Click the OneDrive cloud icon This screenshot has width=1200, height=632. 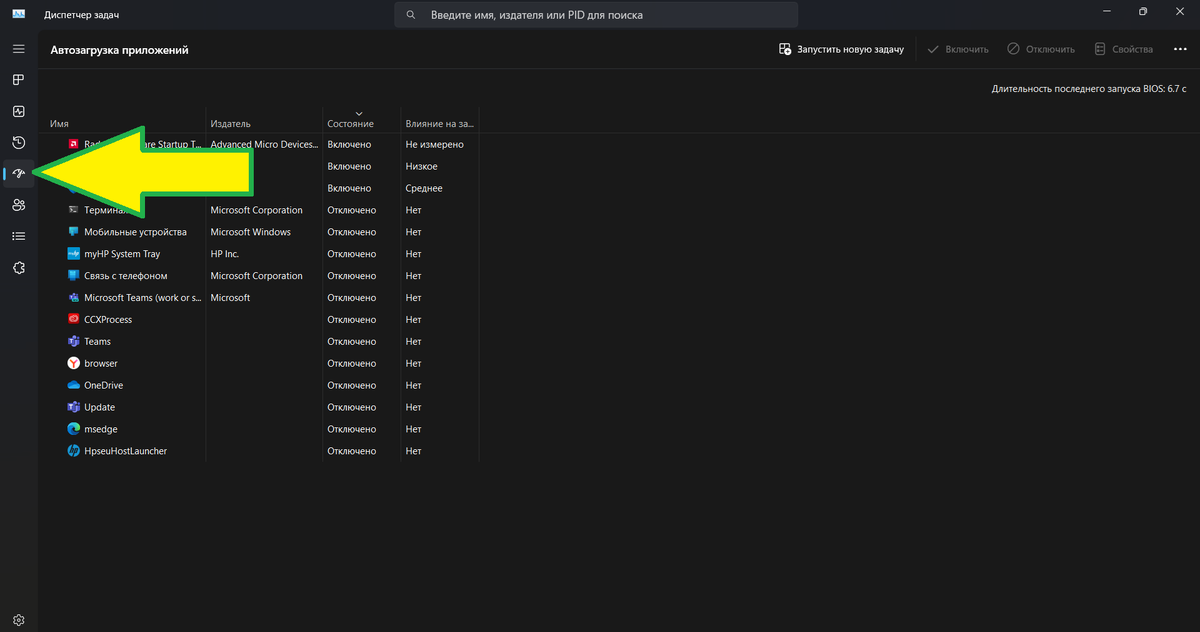(x=74, y=385)
